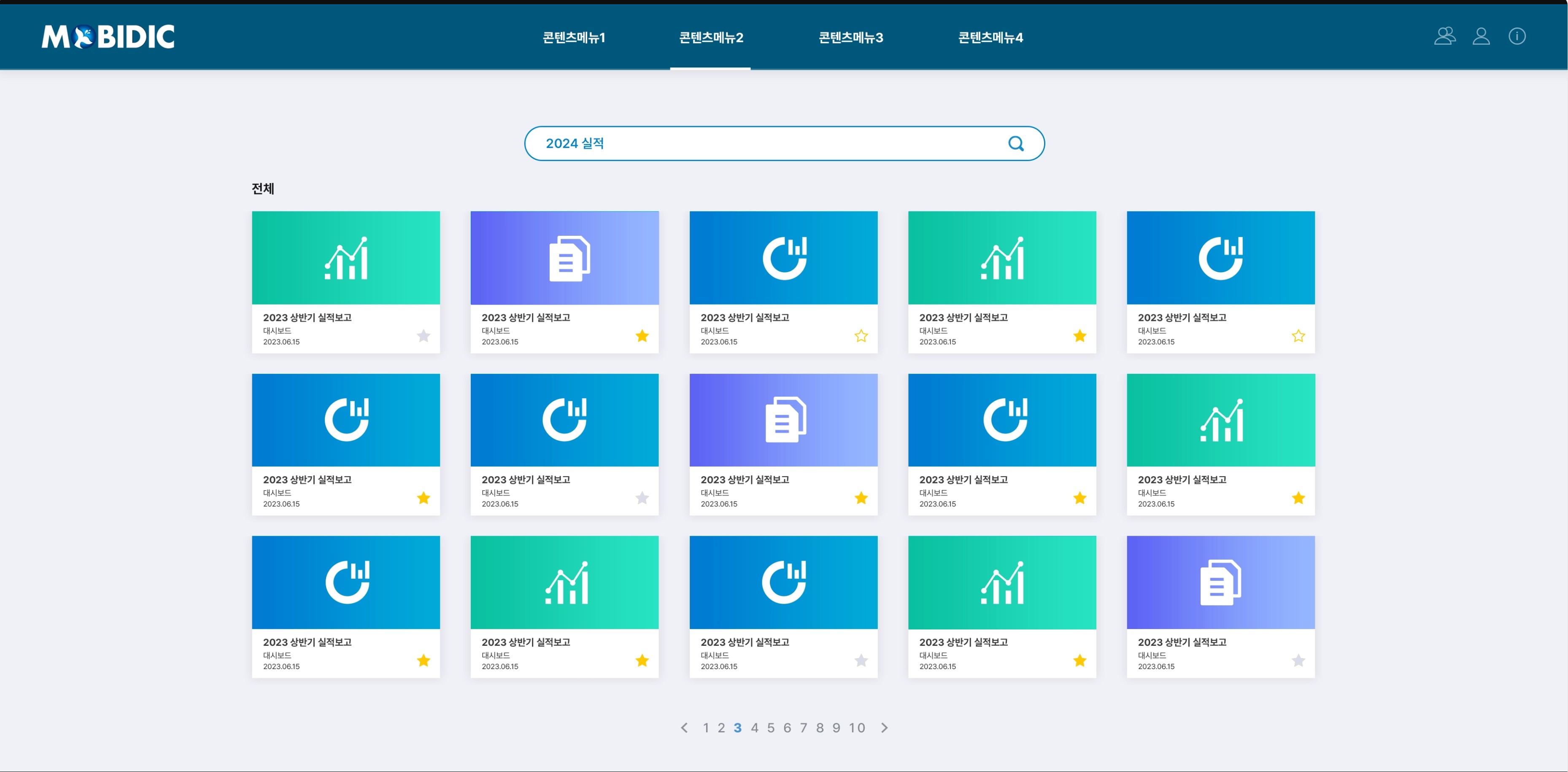Toggle gray star on bottom-right document card

(1298, 661)
